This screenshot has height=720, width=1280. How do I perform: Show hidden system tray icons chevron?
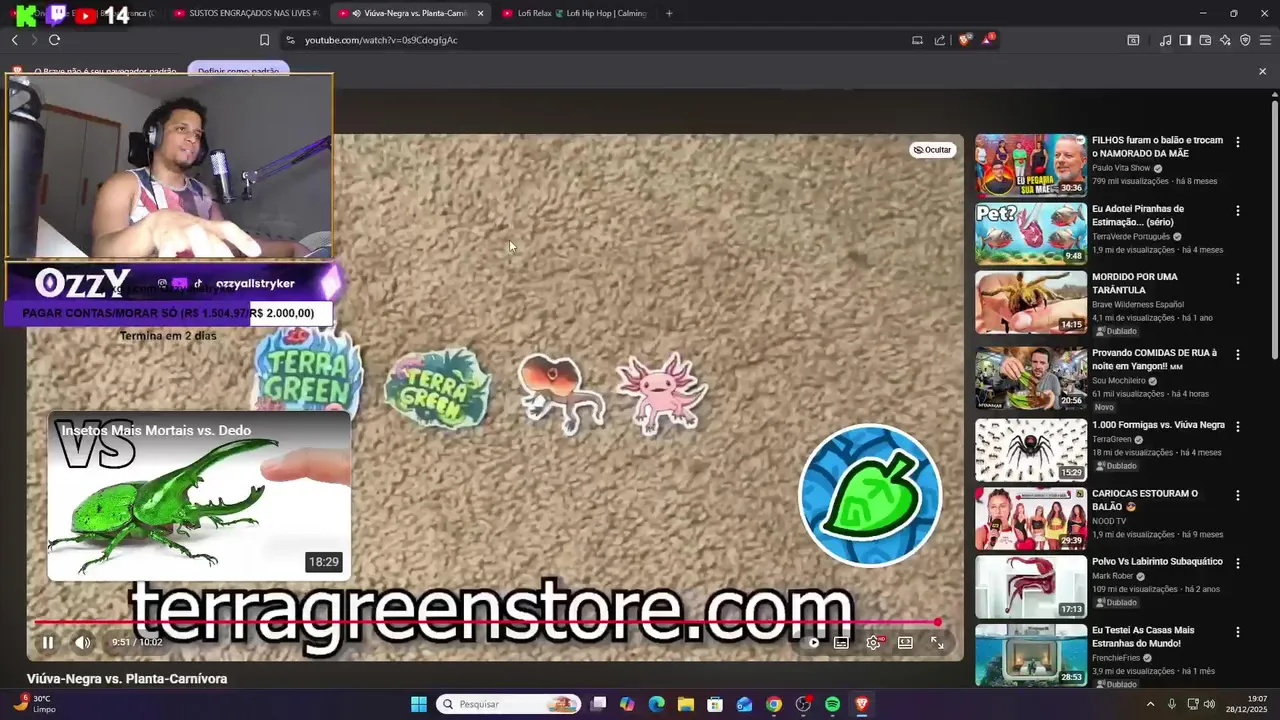tap(1150, 704)
